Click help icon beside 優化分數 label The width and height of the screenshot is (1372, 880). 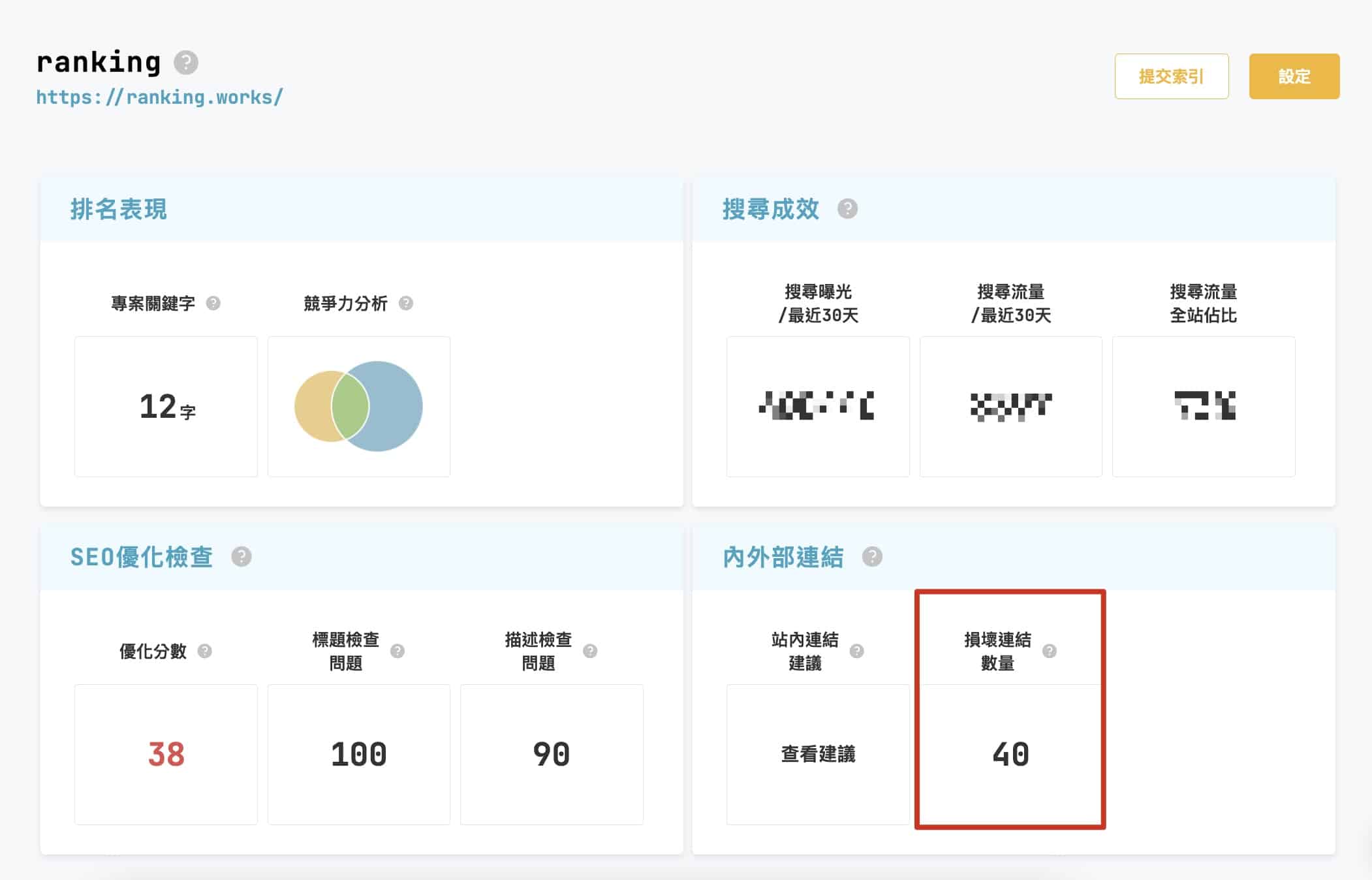[205, 651]
